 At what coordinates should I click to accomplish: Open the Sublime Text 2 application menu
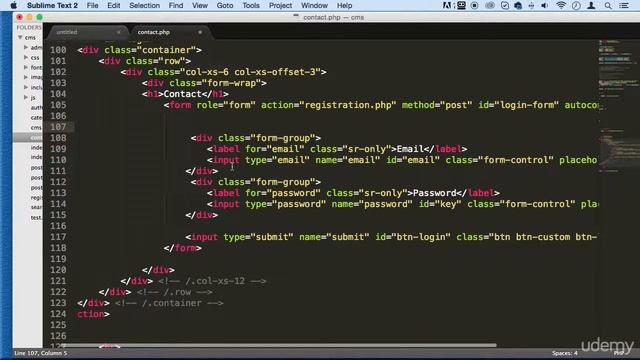coord(52,6)
